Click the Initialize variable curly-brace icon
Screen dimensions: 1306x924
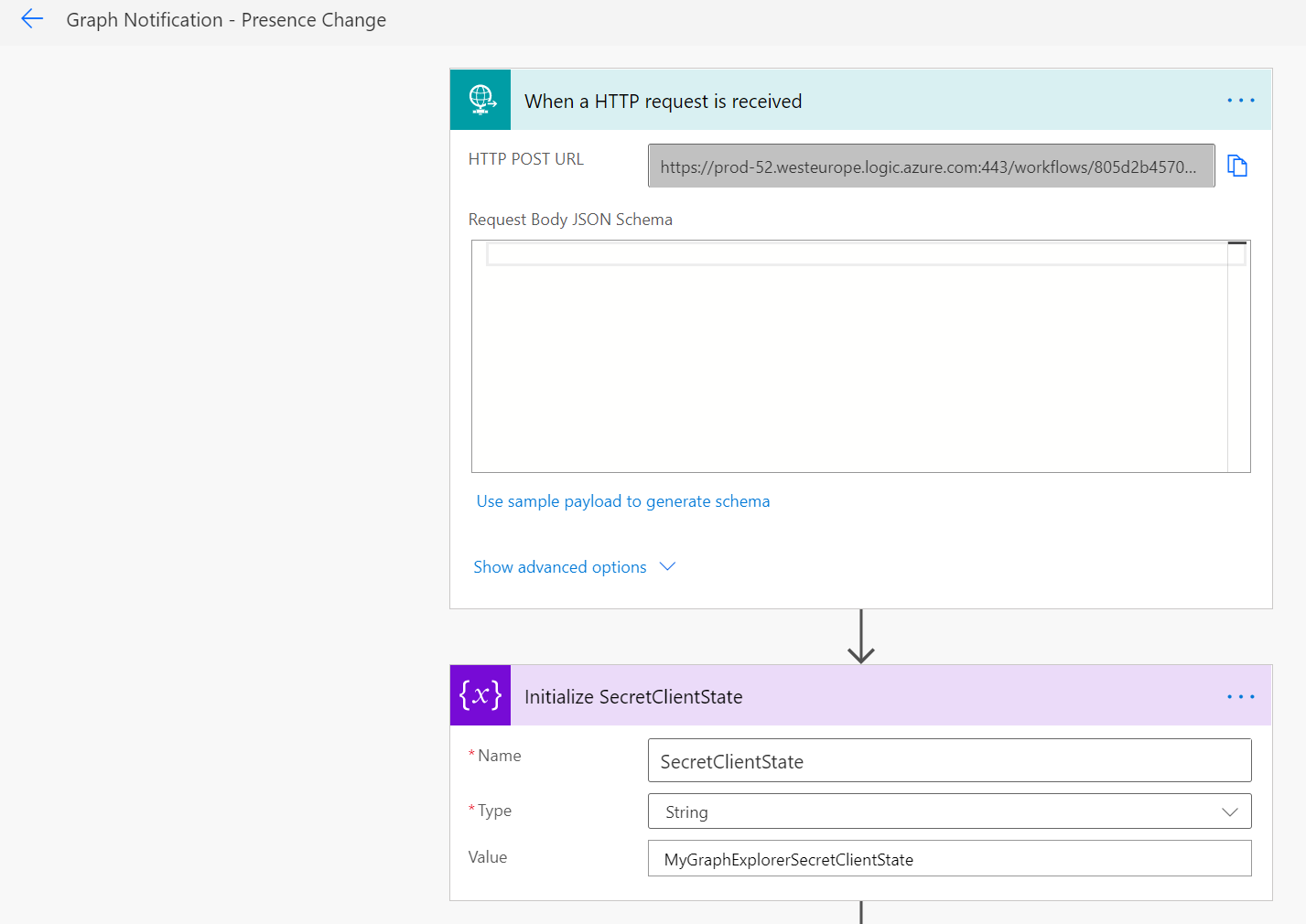click(480, 695)
